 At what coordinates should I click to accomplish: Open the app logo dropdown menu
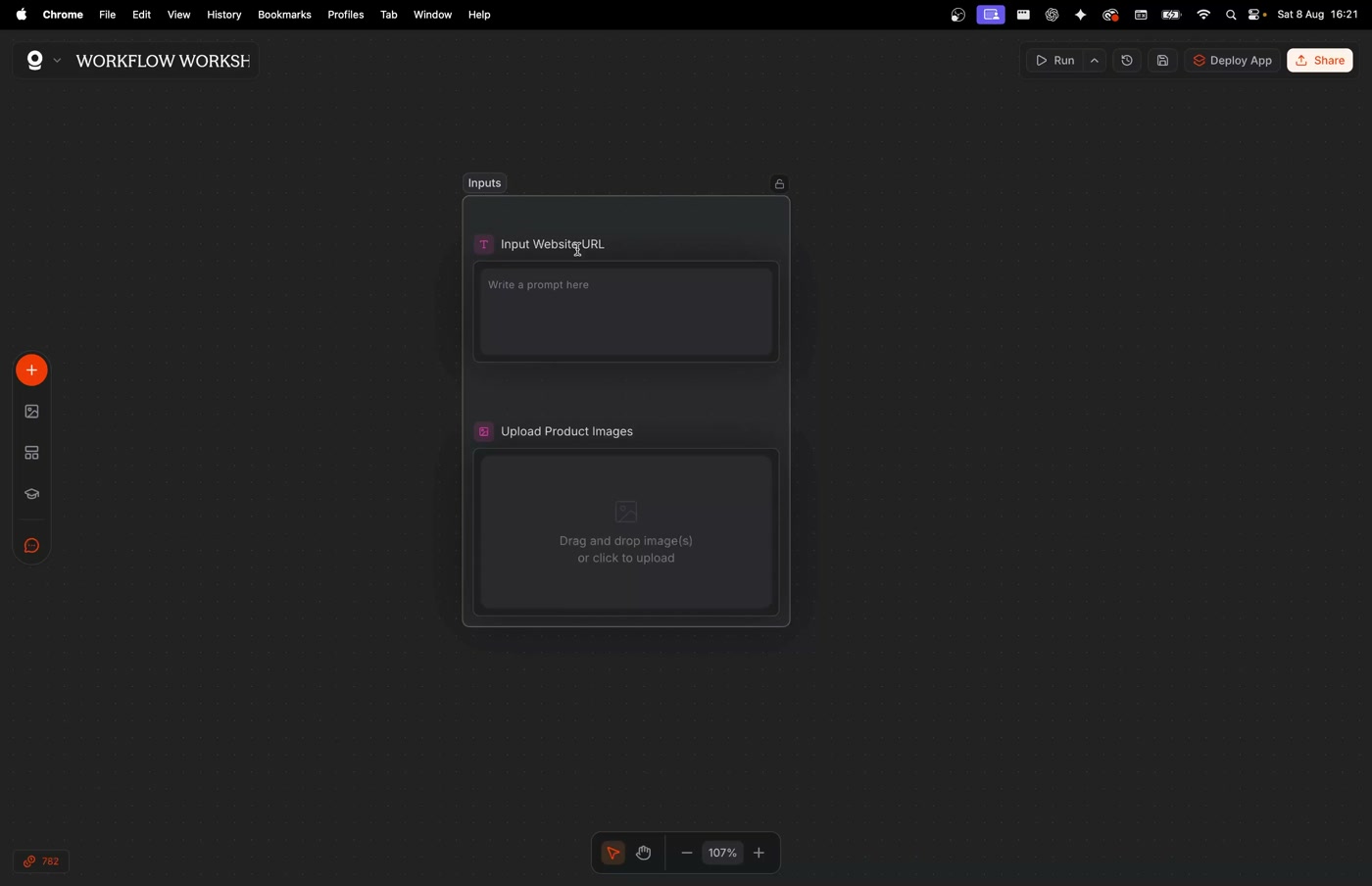pos(42,61)
